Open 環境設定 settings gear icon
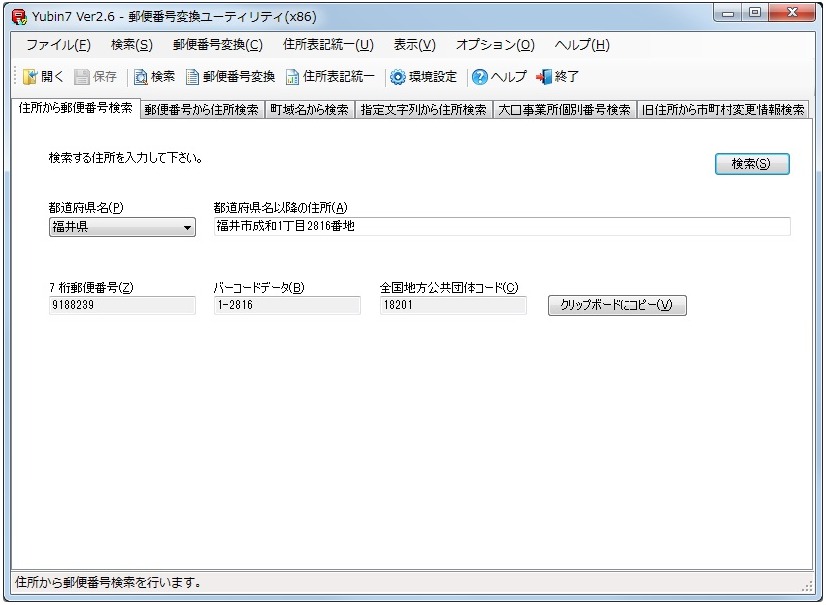826x605 pixels. pos(398,77)
